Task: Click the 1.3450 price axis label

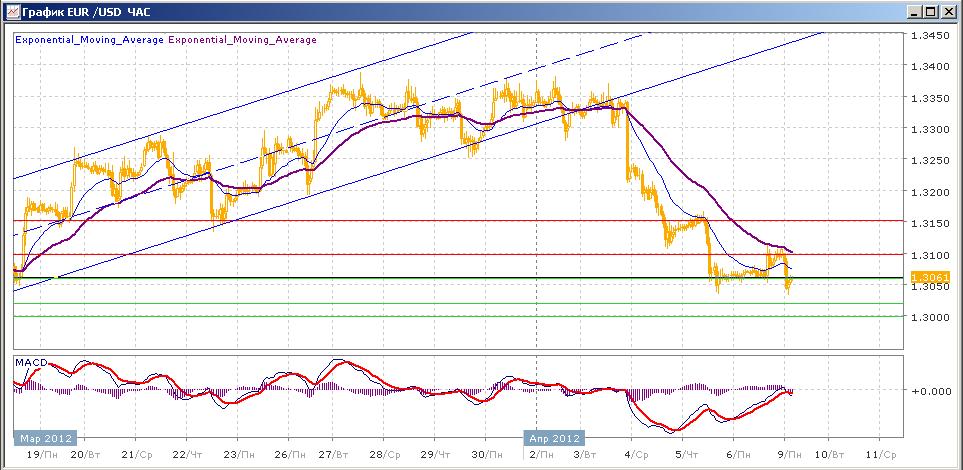Action: point(930,36)
